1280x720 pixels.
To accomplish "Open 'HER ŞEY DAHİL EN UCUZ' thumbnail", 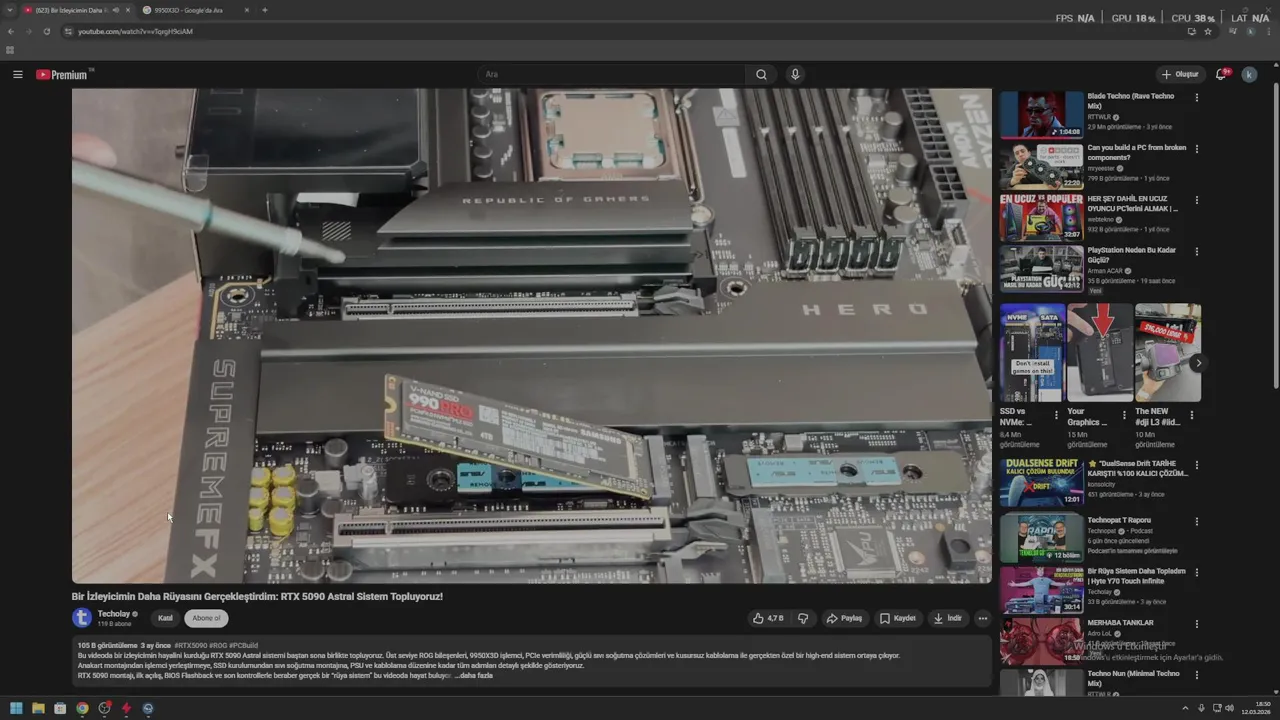I will pyautogui.click(x=1041, y=217).
